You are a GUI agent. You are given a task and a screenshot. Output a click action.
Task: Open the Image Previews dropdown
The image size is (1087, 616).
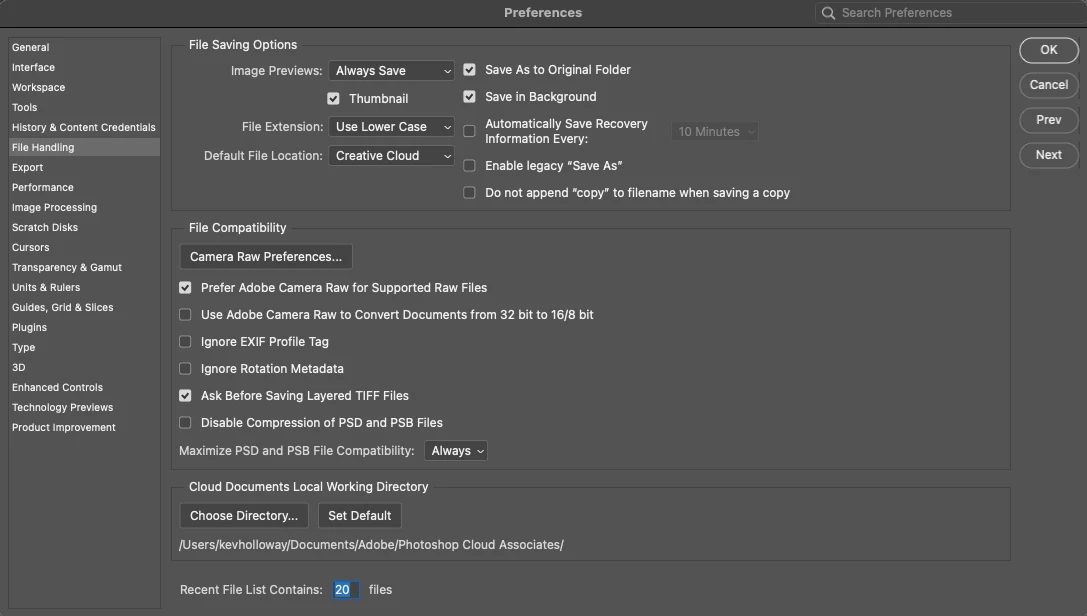[x=392, y=71]
